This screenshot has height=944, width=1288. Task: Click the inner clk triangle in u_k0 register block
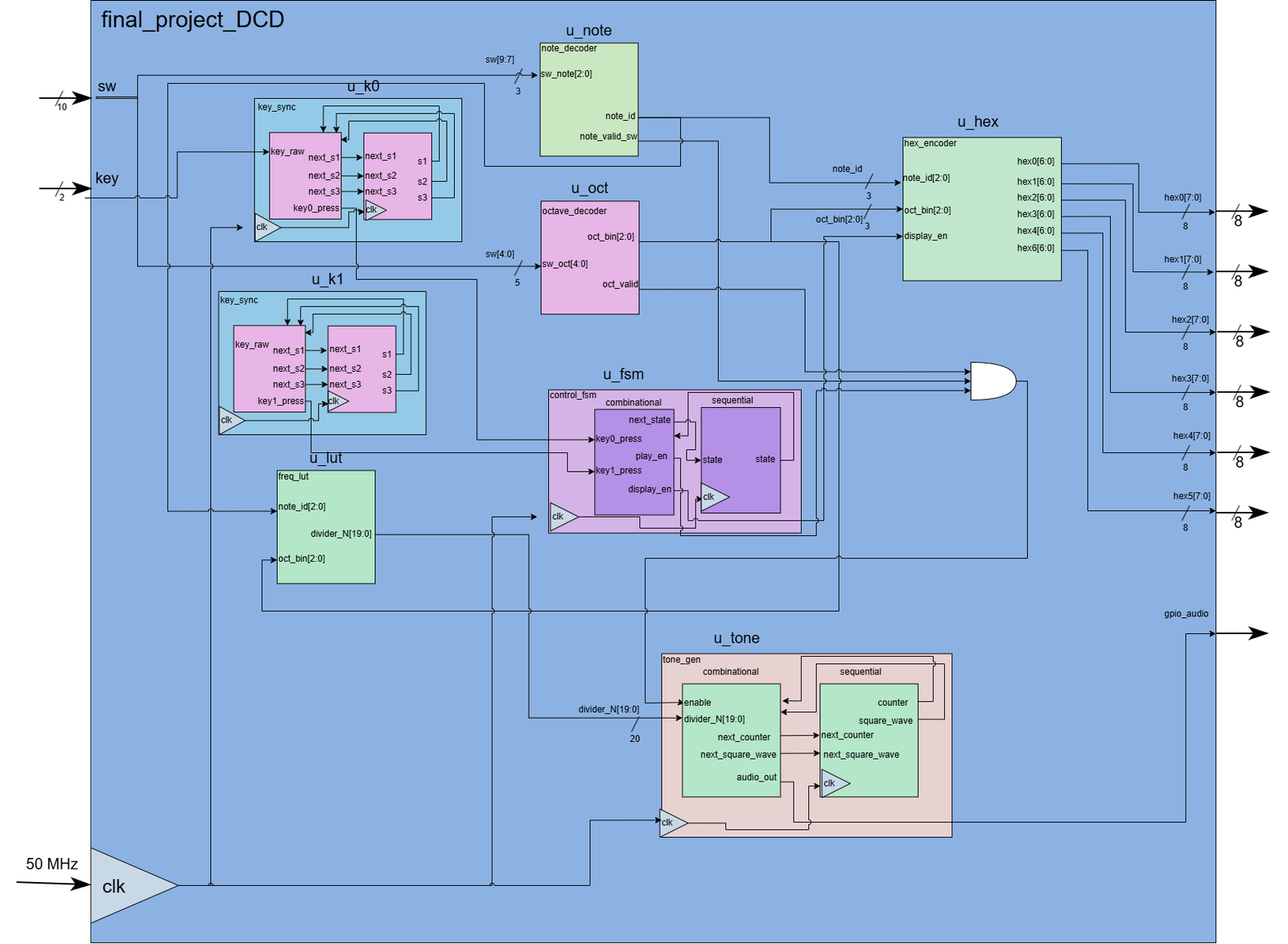[x=375, y=210]
